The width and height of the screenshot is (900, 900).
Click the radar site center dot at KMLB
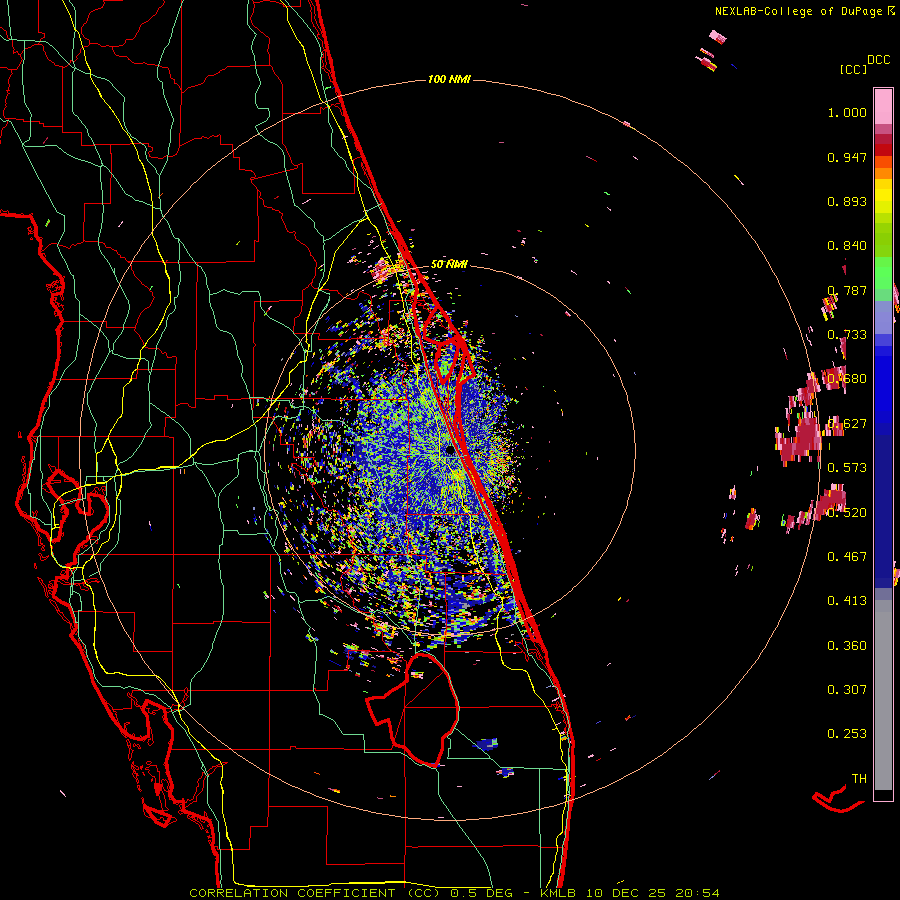pyautogui.click(x=451, y=451)
